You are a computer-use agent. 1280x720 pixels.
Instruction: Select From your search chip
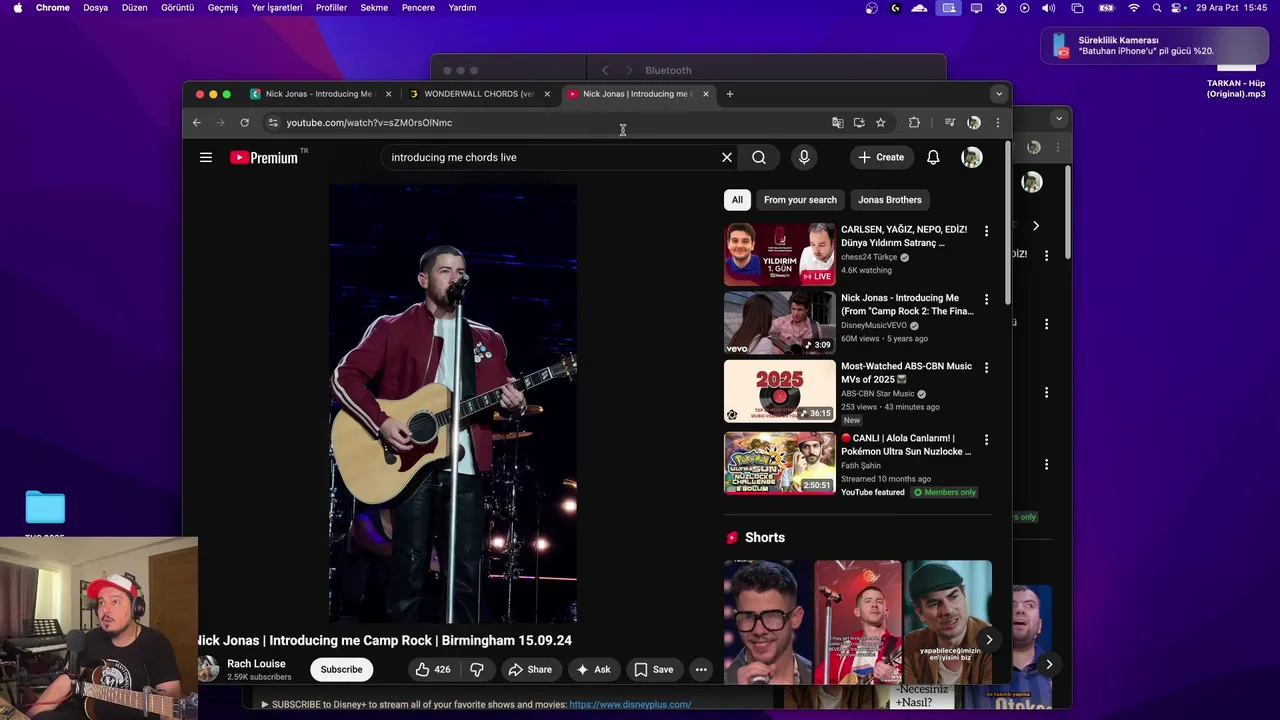coord(800,200)
